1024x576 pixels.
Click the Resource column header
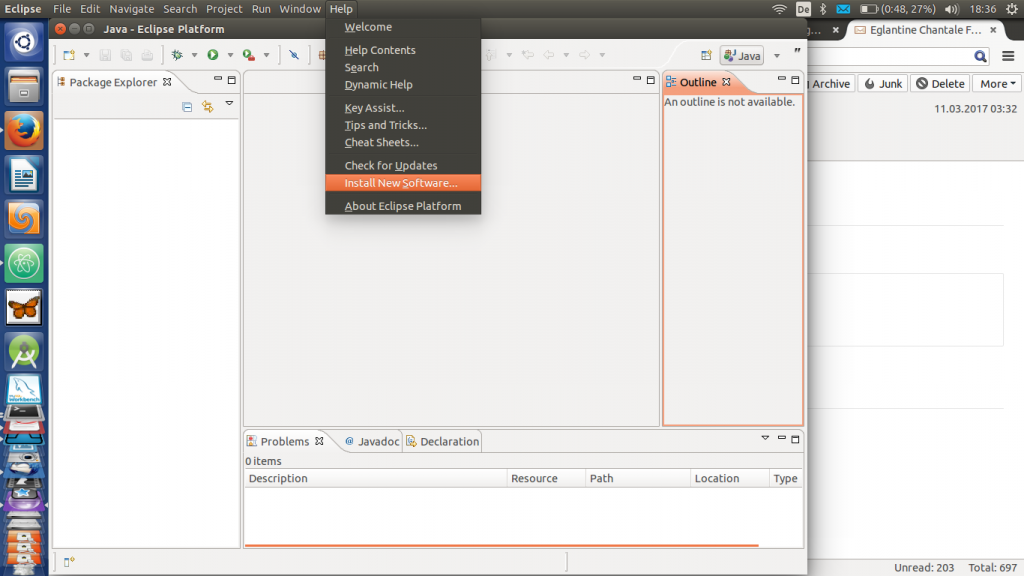pyautogui.click(x=547, y=478)
